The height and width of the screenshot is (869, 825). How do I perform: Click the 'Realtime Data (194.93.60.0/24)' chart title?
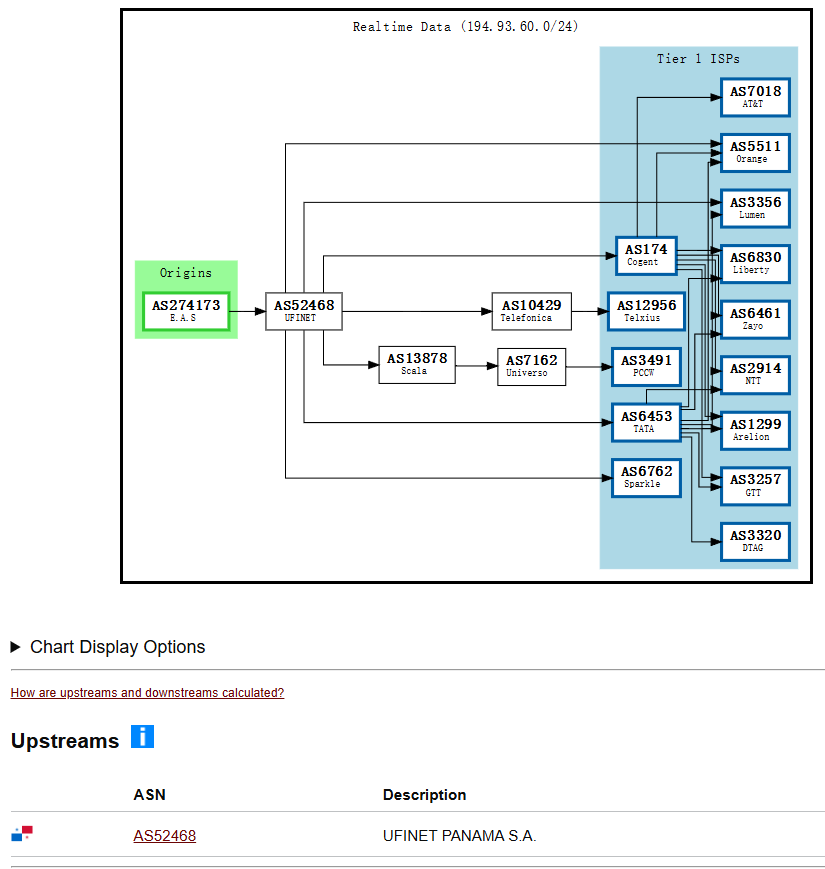(465, 27)
